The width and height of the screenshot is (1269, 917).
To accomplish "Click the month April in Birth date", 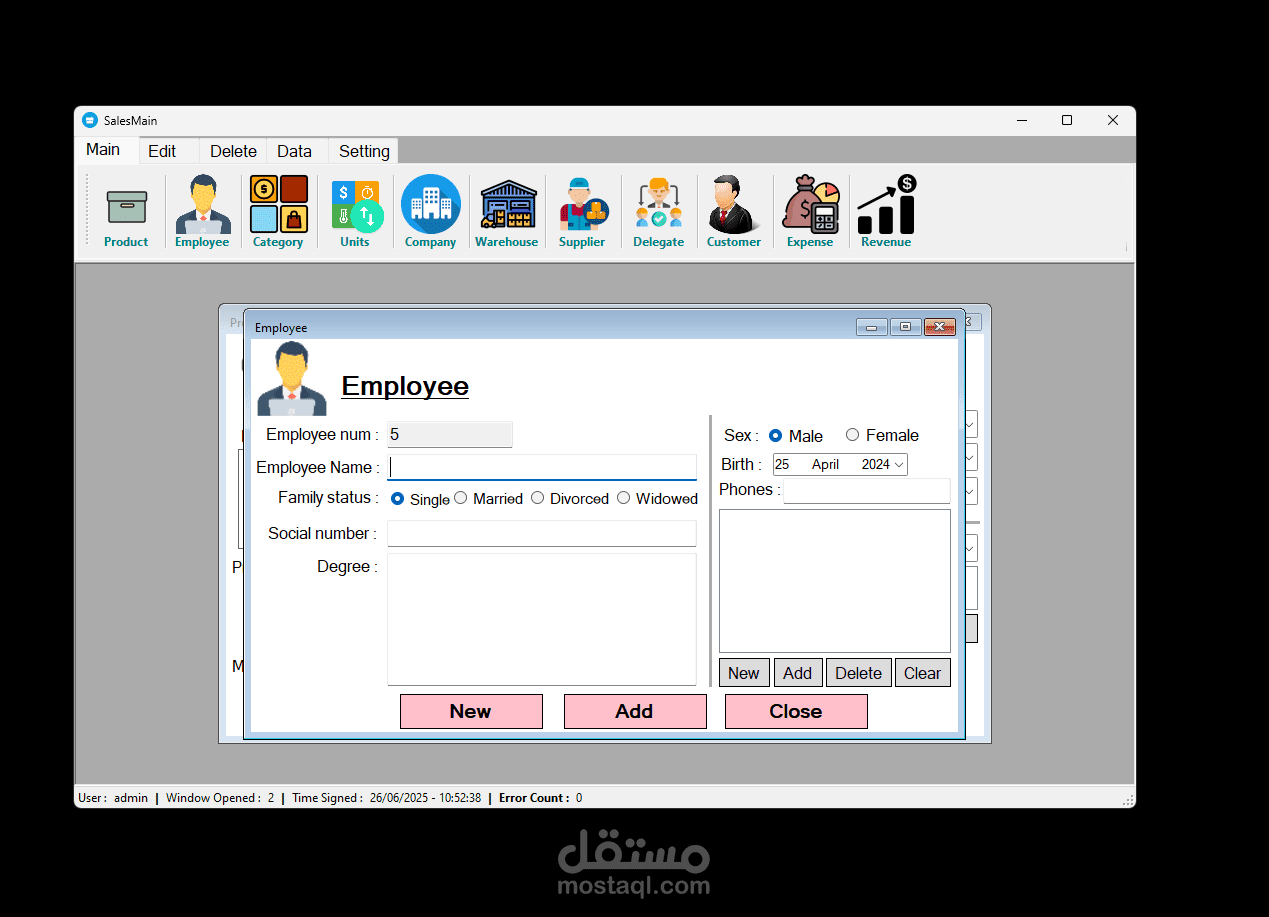I will 825,464.
